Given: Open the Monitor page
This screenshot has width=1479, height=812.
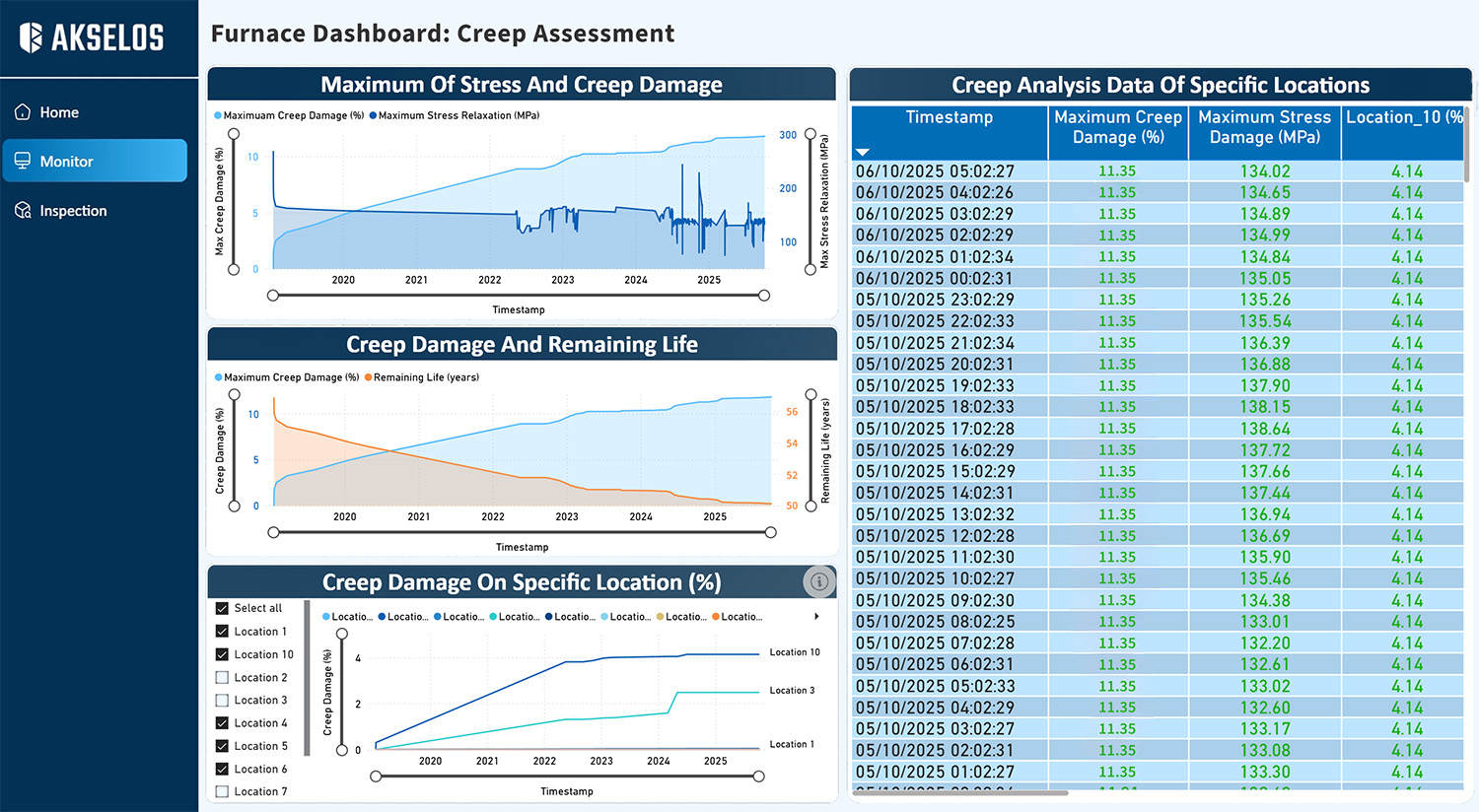Looking at the screenshot, I should pos(95,161).
